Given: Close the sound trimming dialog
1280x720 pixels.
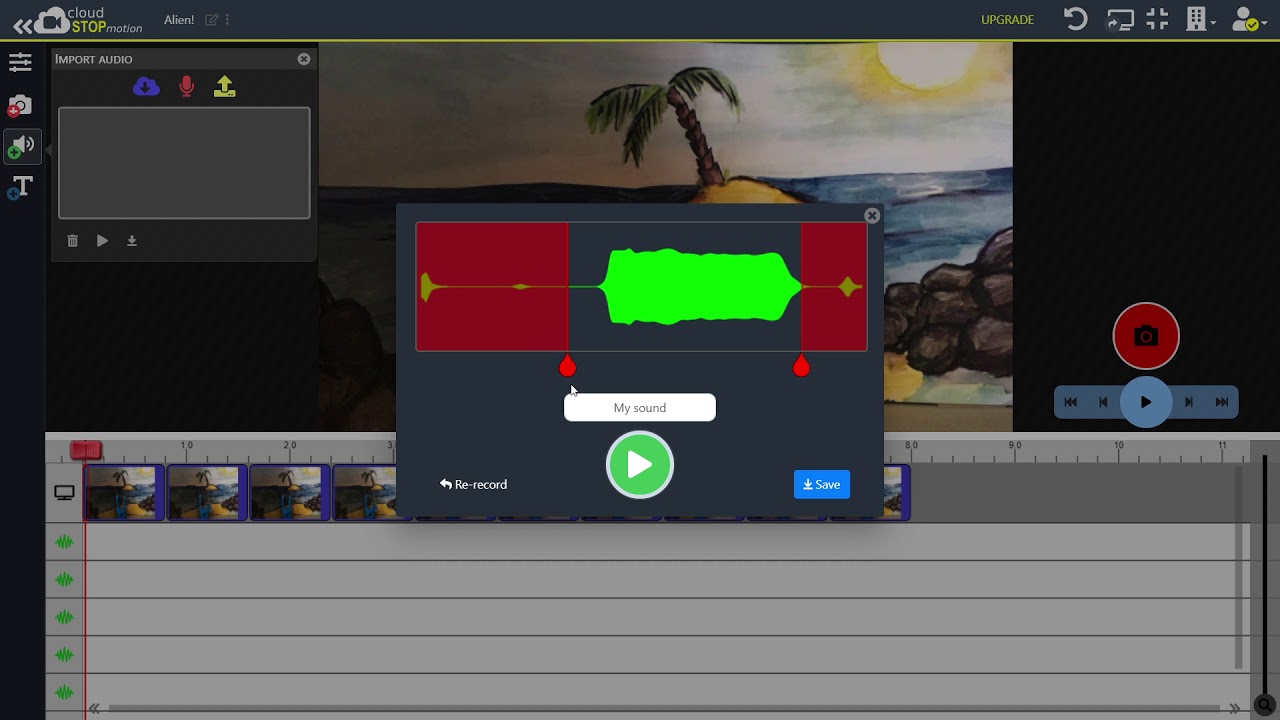Looking at the screenshot, I should [872, 215].
